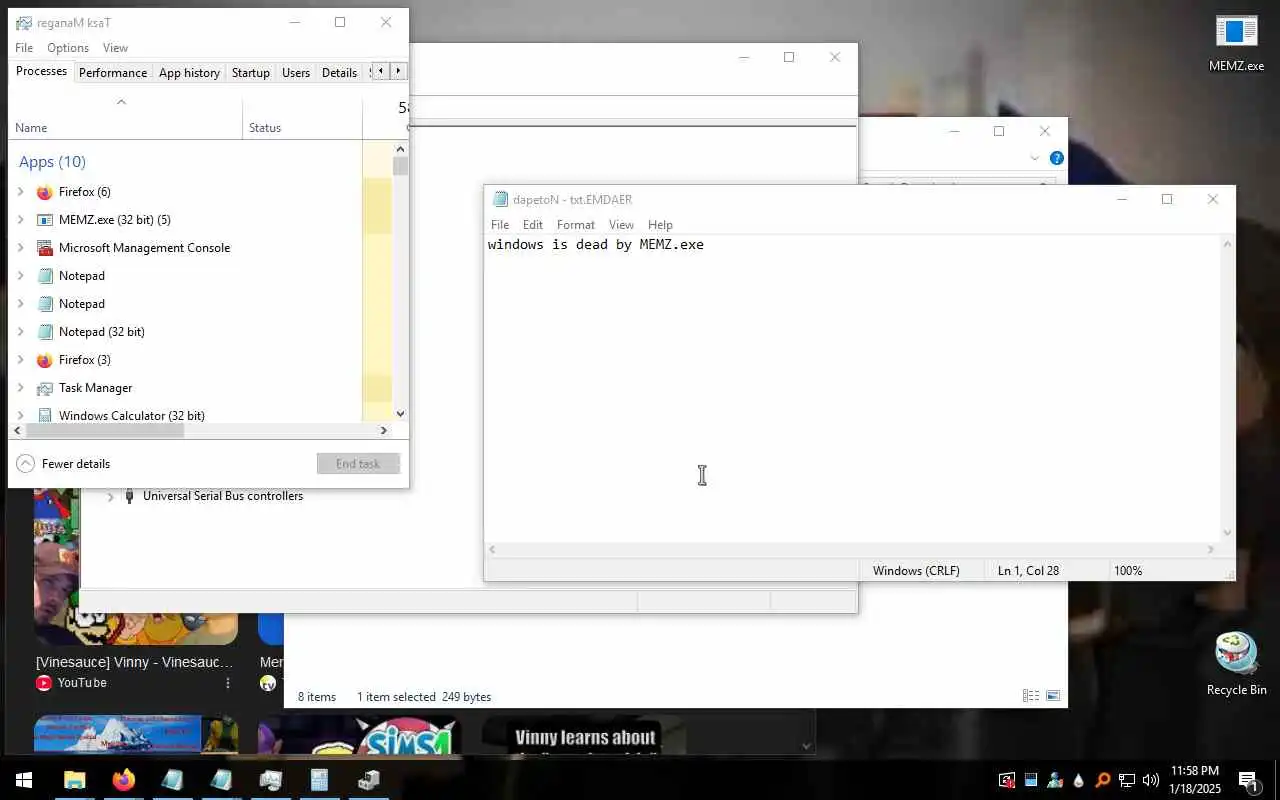Image resolution: width=1280 pixels, height=800 pixels.
Task: Switch to Task Manager on the taskbar
Action: (x=270, y=780)
